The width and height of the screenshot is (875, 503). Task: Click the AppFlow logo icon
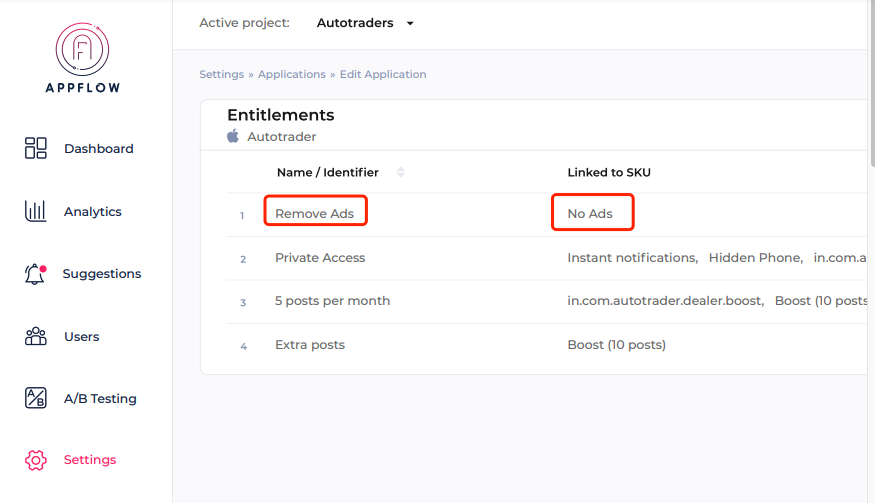(x=83, y=49)
